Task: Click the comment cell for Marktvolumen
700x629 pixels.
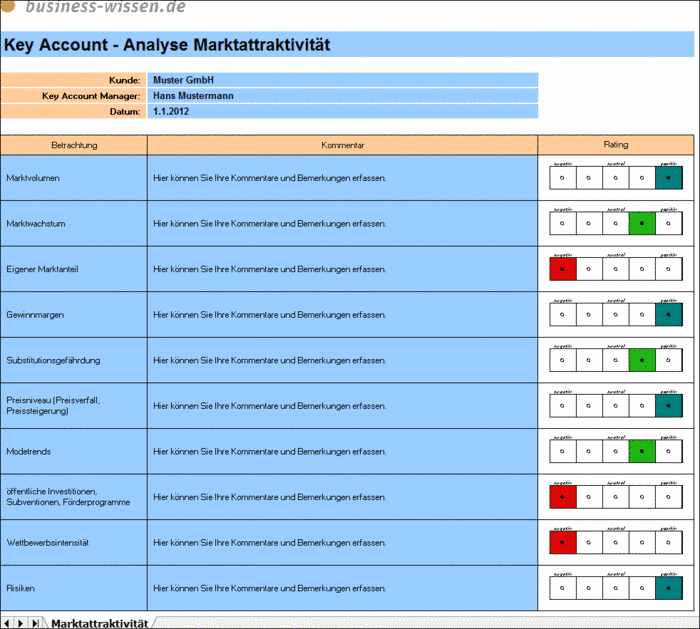Action: (x=342, y=178)
